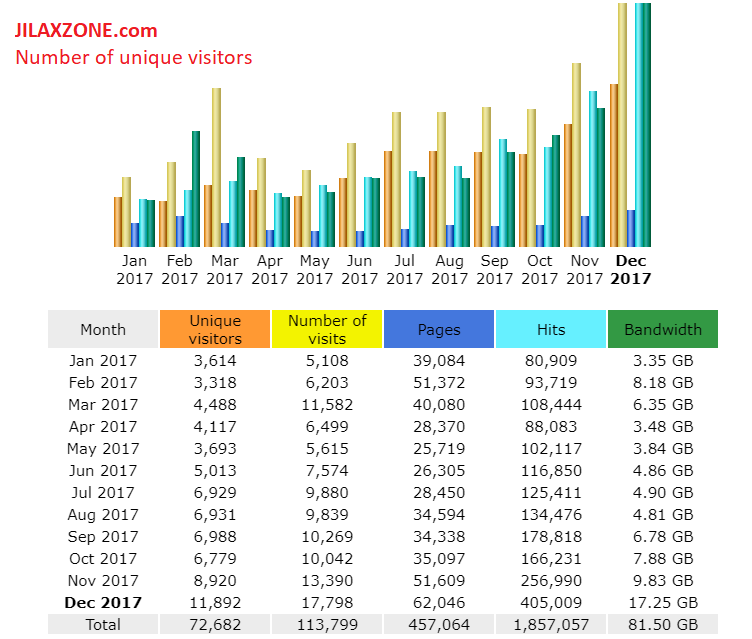Select the Oct 2017 chart axis label
Image resolution: width=752 pixels, height=639 pixels.
(540, 270)
